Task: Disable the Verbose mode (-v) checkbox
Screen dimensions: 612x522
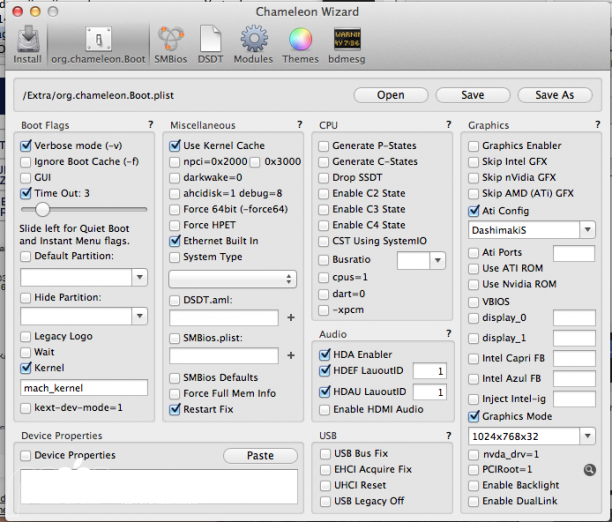Action: [27, 146]
